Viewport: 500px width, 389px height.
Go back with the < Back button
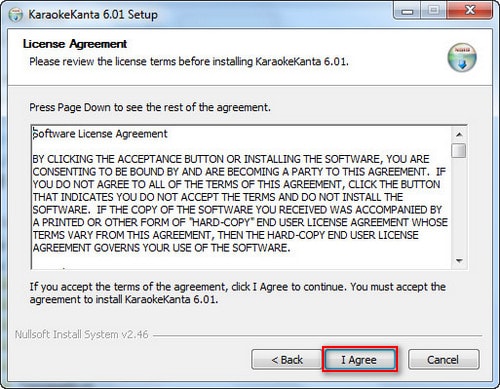[x=287, y=360]
